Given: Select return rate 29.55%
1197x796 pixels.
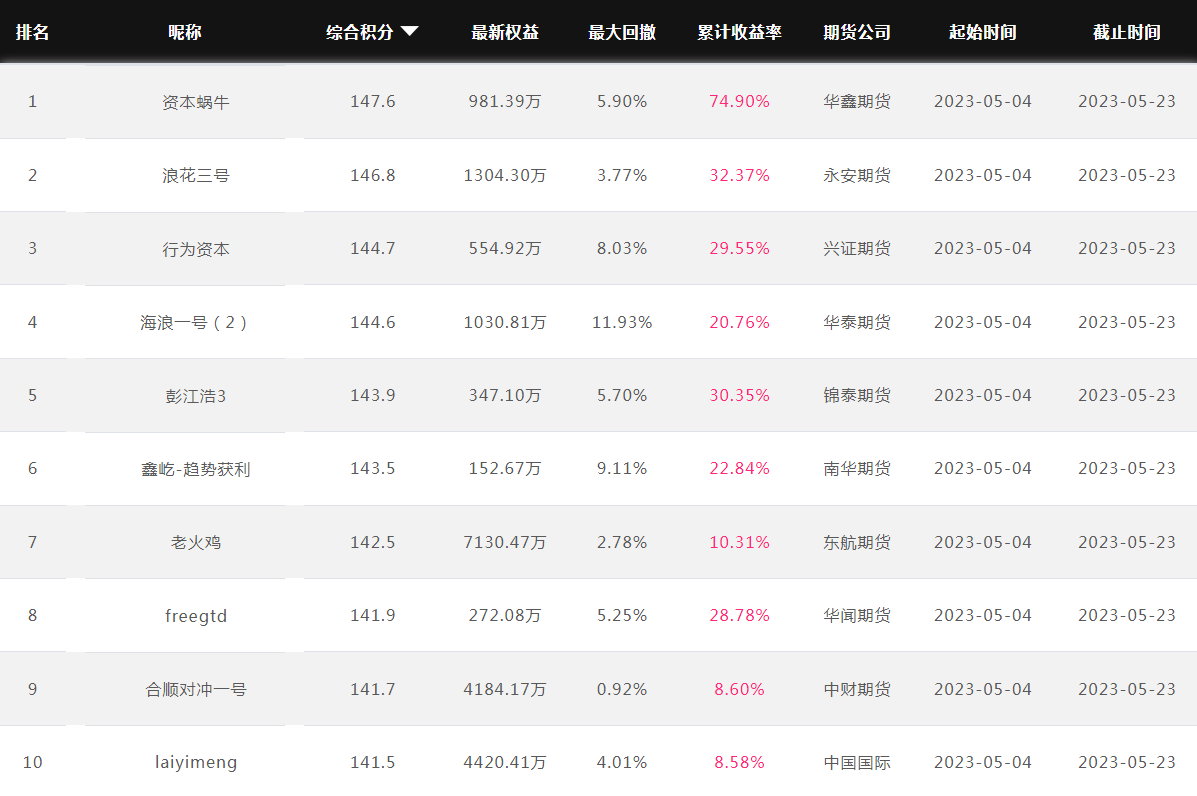Looking at the screenshot, I should click(x=739, y=248).
